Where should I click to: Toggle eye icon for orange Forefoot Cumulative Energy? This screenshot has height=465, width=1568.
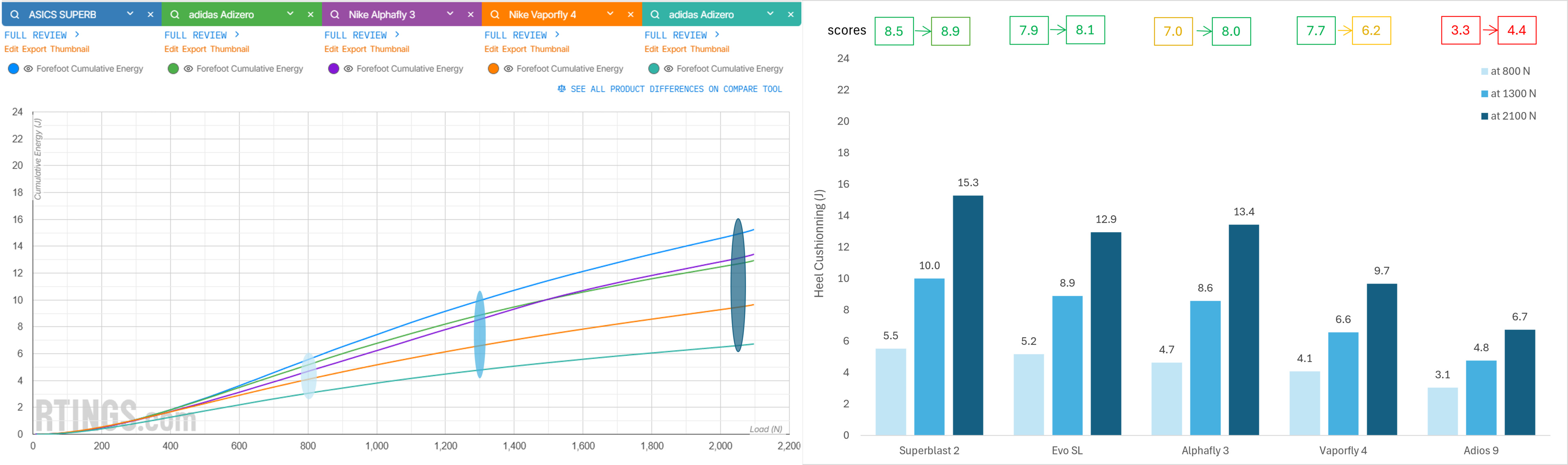508,69
